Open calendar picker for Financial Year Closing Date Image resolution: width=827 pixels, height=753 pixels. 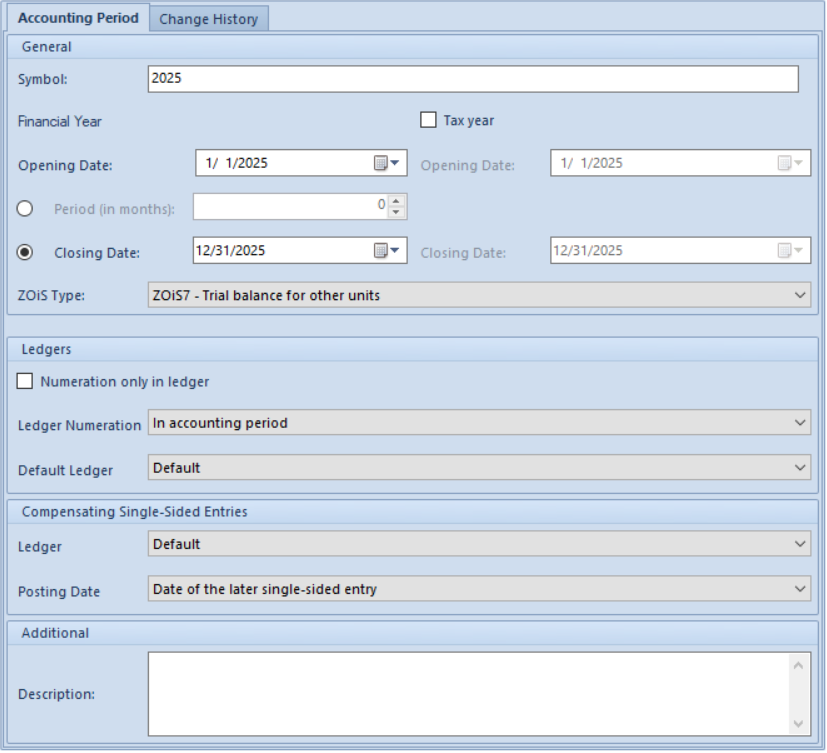[387, 250]
